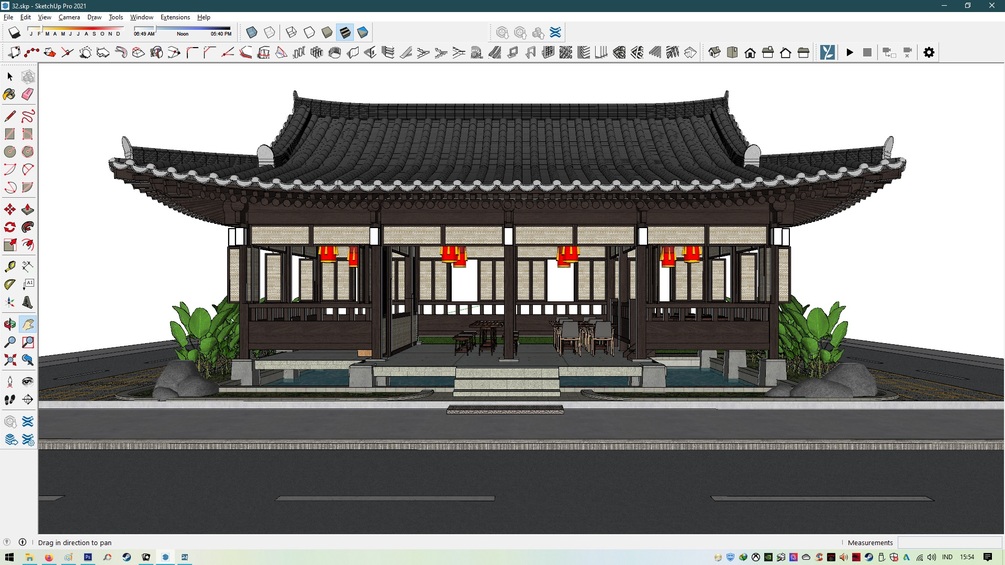This screenshot has width=1005, height=565.
Task: Select the Rectangle tool
Action: coord(10,134)
